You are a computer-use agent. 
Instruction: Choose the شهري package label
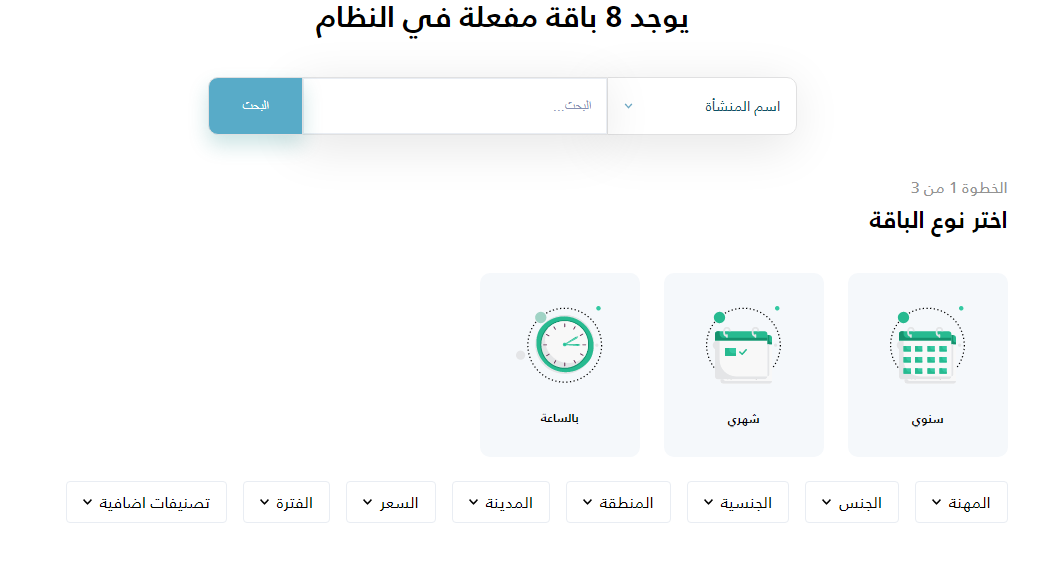tap(743, 420)
